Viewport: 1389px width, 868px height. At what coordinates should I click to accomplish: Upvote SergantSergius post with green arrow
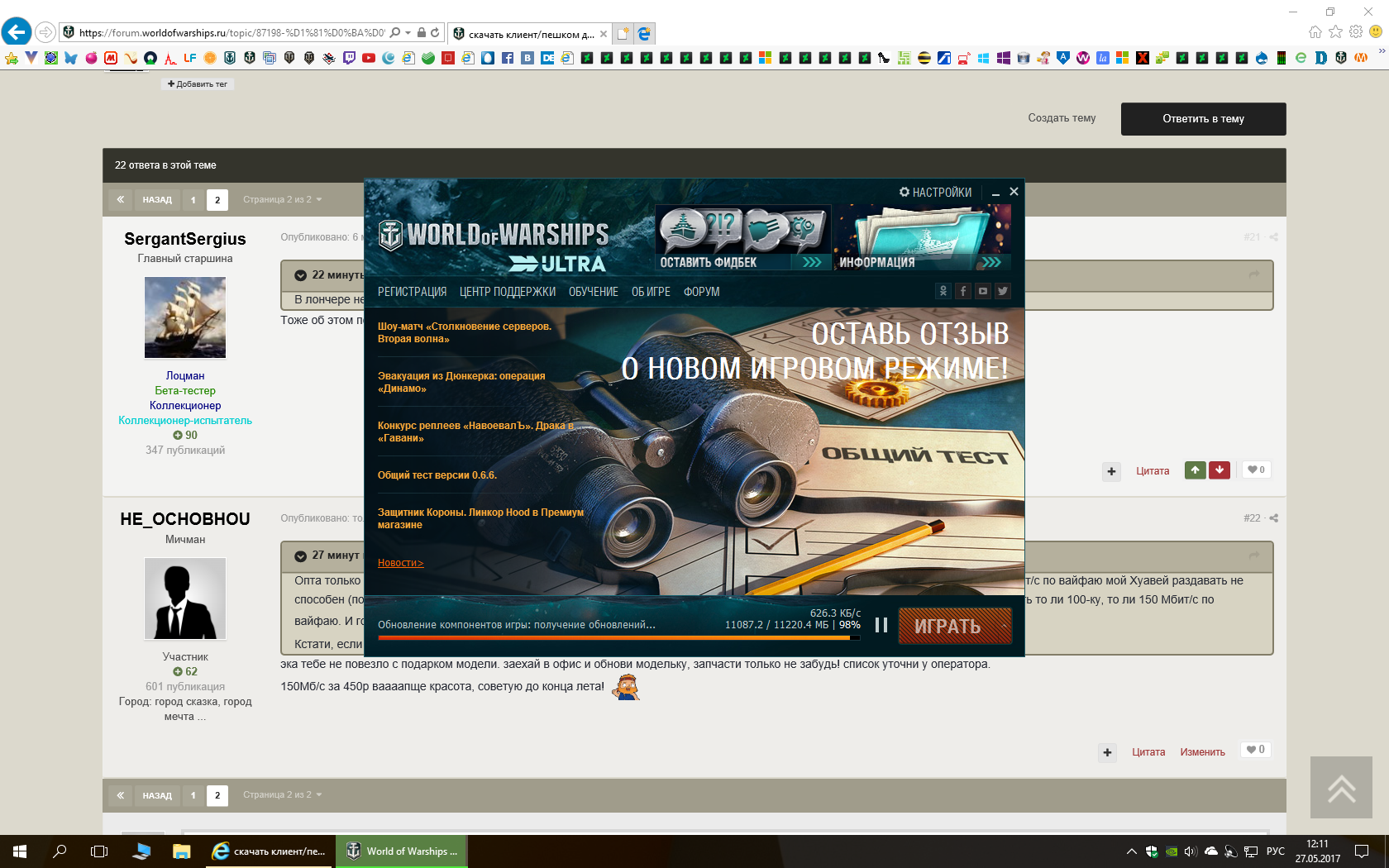[1195, 470]
